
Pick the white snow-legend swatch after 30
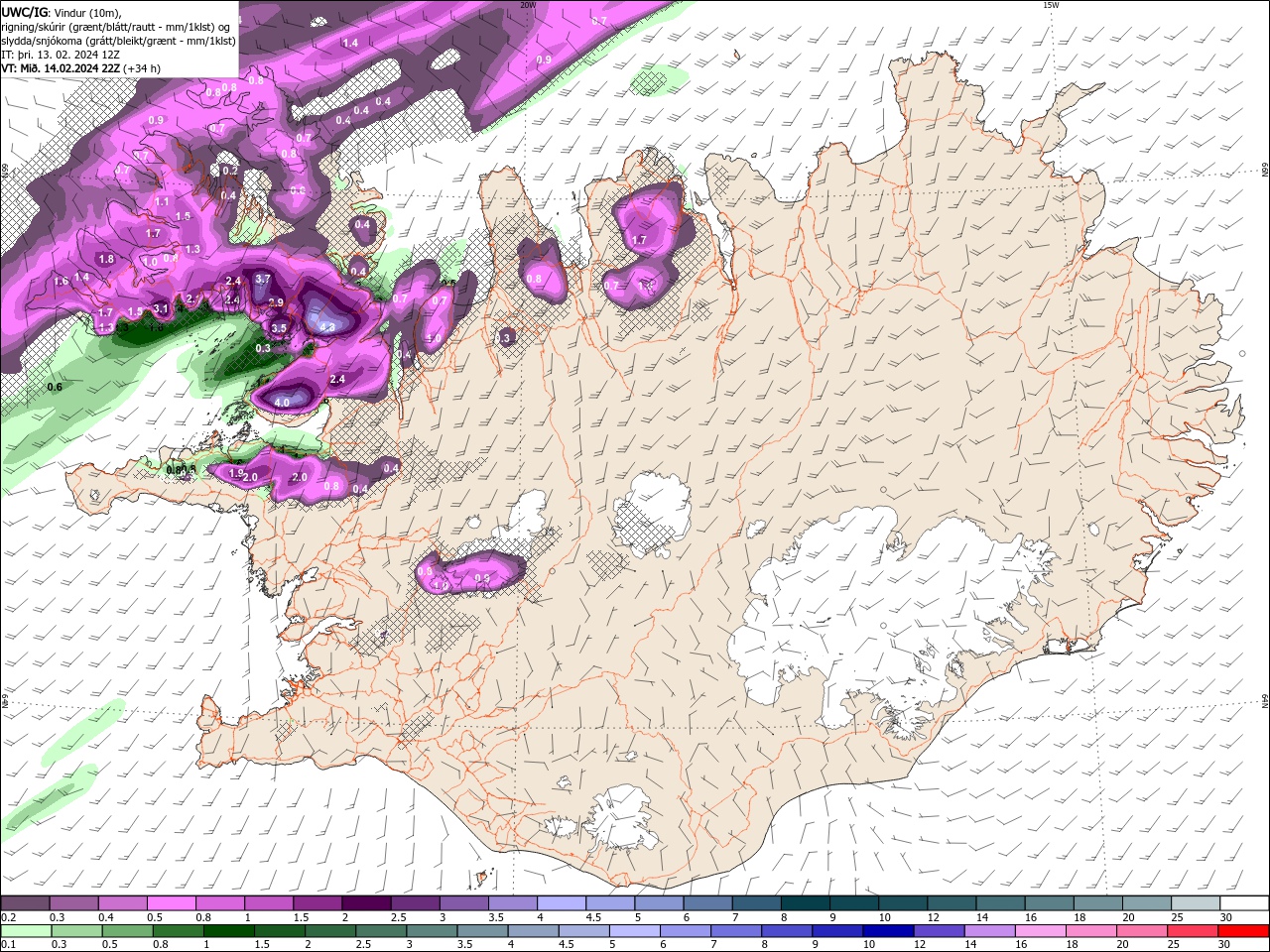coord(1245,903)
